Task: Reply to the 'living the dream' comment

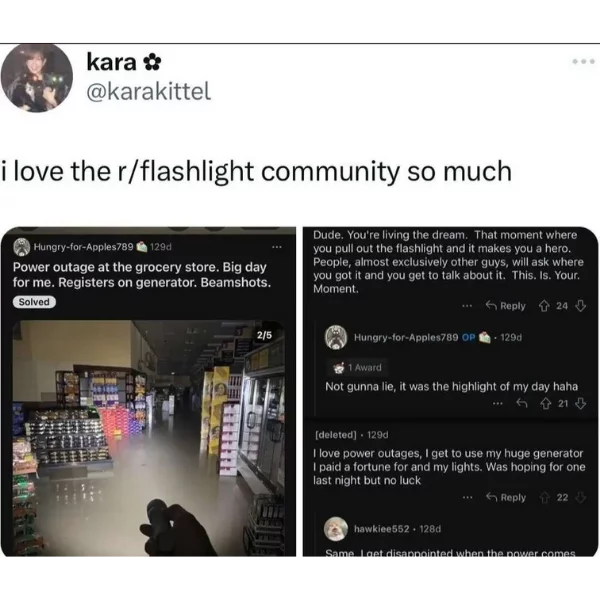Action: pos(505,306)
